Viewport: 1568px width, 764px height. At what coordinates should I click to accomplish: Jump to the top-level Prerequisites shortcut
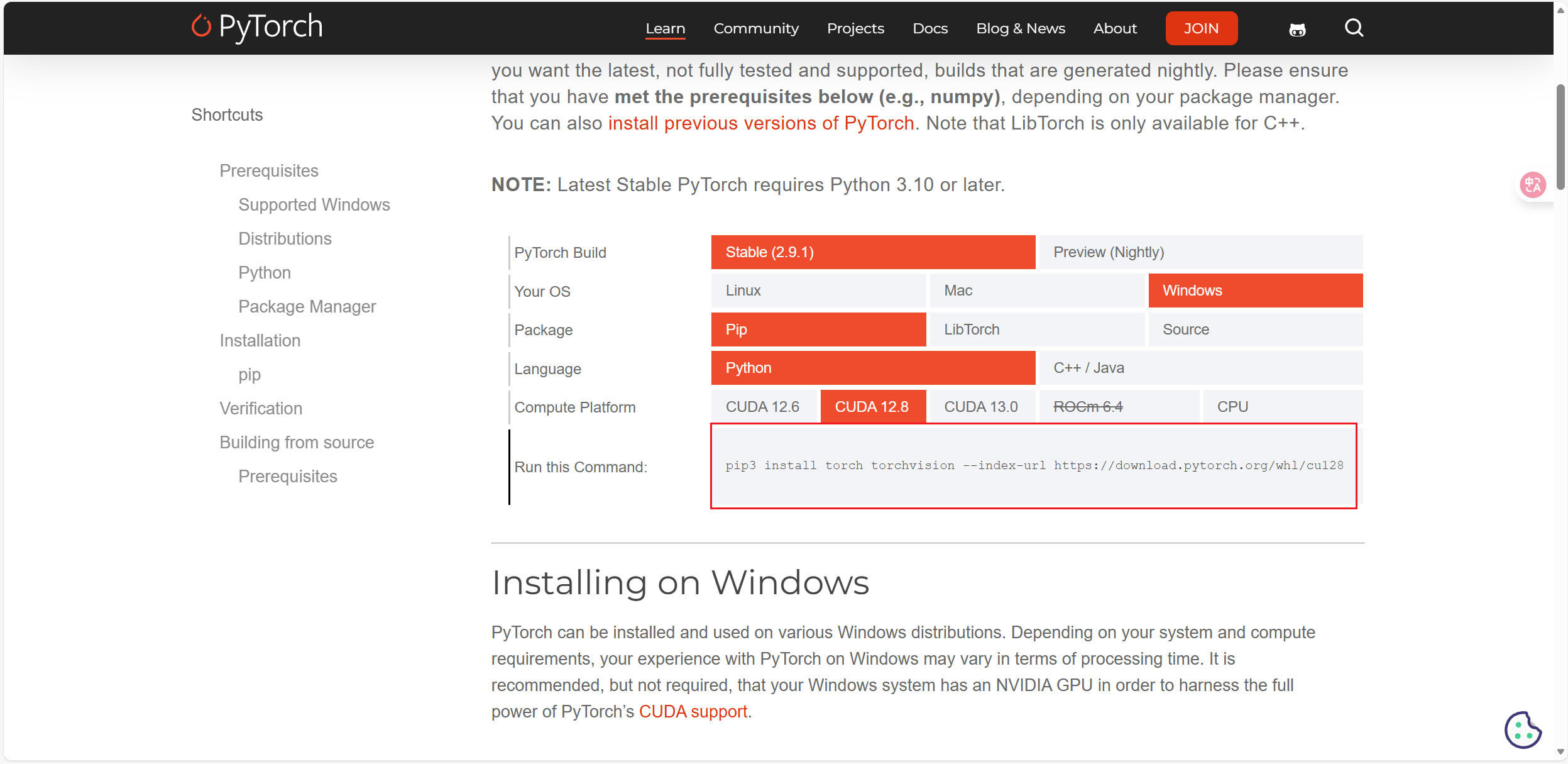[269, 171]
